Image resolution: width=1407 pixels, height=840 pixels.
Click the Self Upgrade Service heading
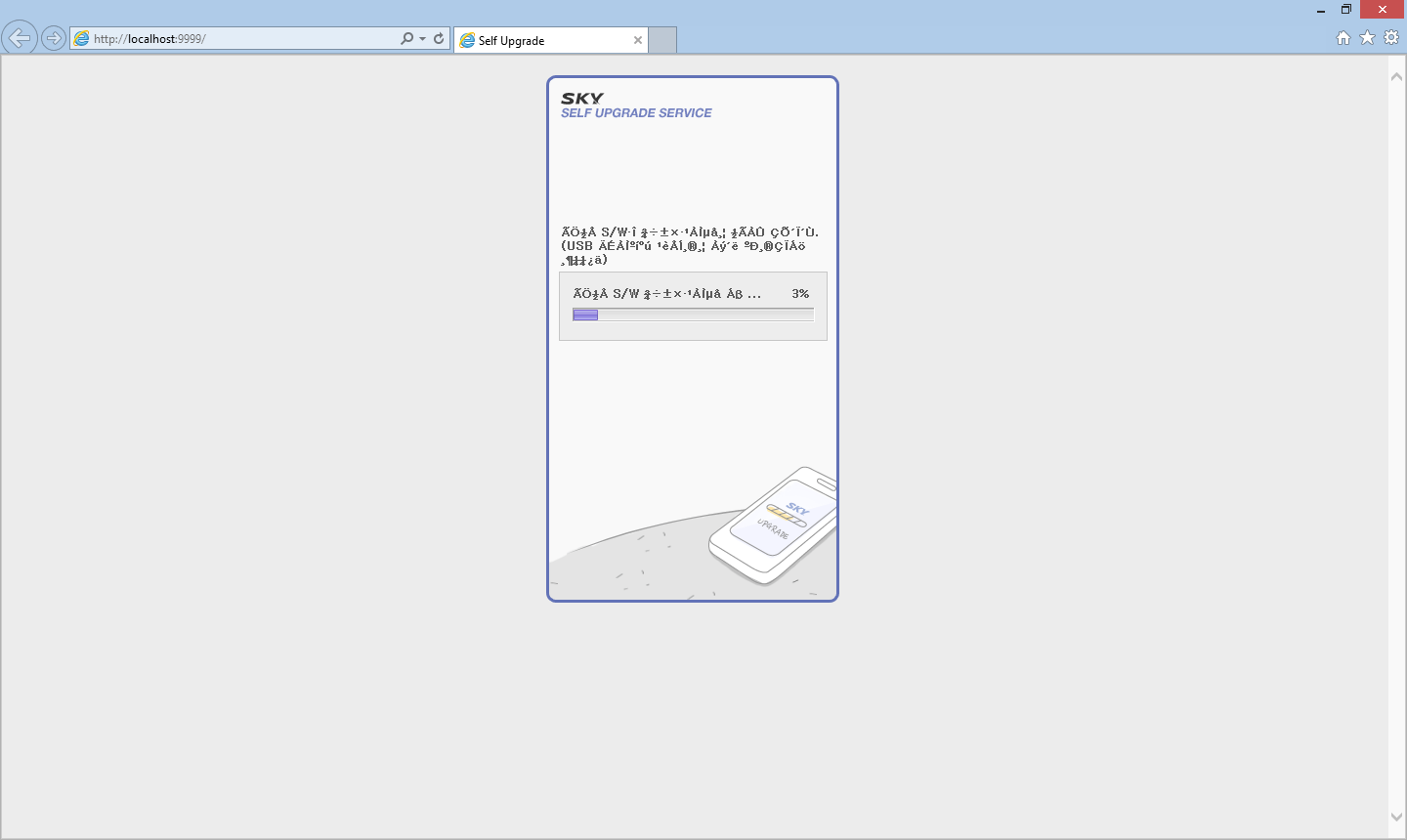tap(636, 113)
